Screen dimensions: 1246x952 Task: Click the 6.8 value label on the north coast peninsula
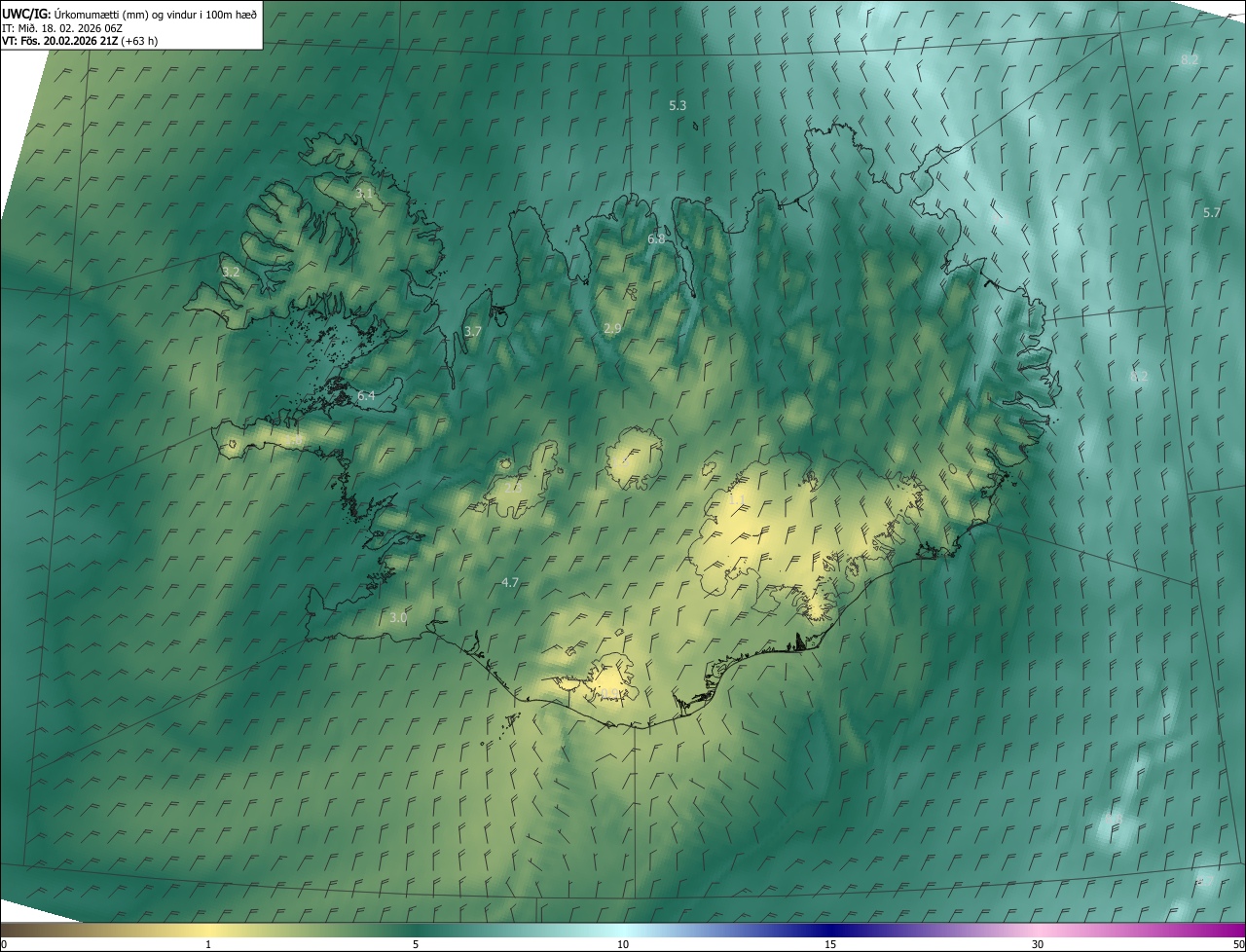tap(656, 239)
